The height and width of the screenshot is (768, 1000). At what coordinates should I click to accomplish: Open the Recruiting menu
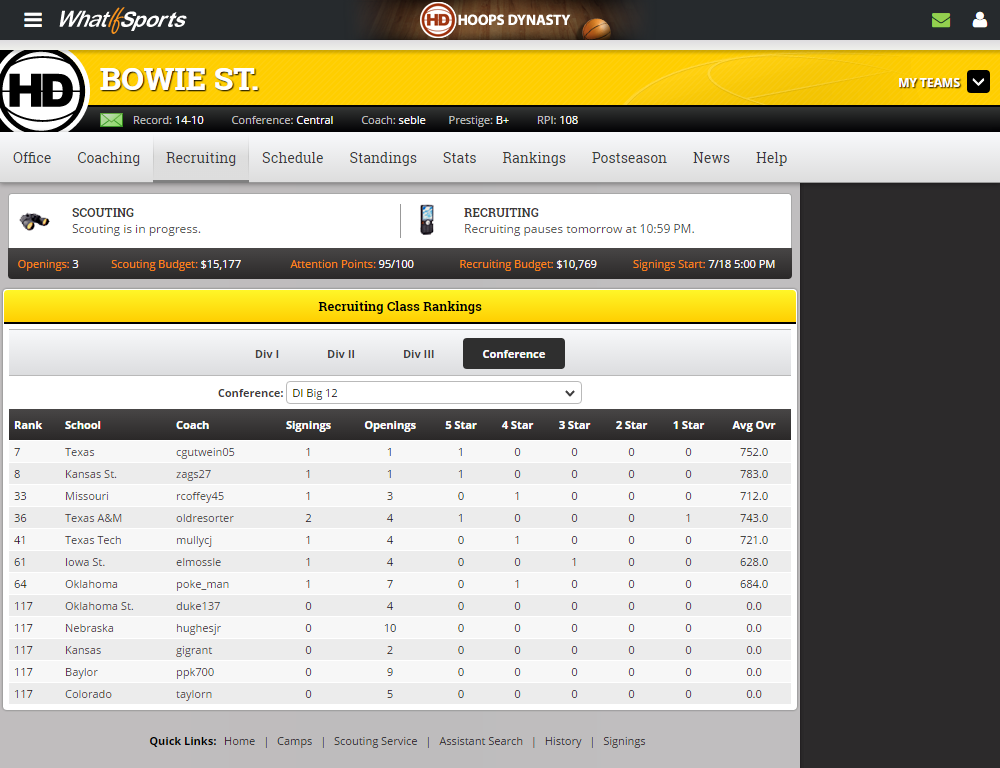coord(201,158)
